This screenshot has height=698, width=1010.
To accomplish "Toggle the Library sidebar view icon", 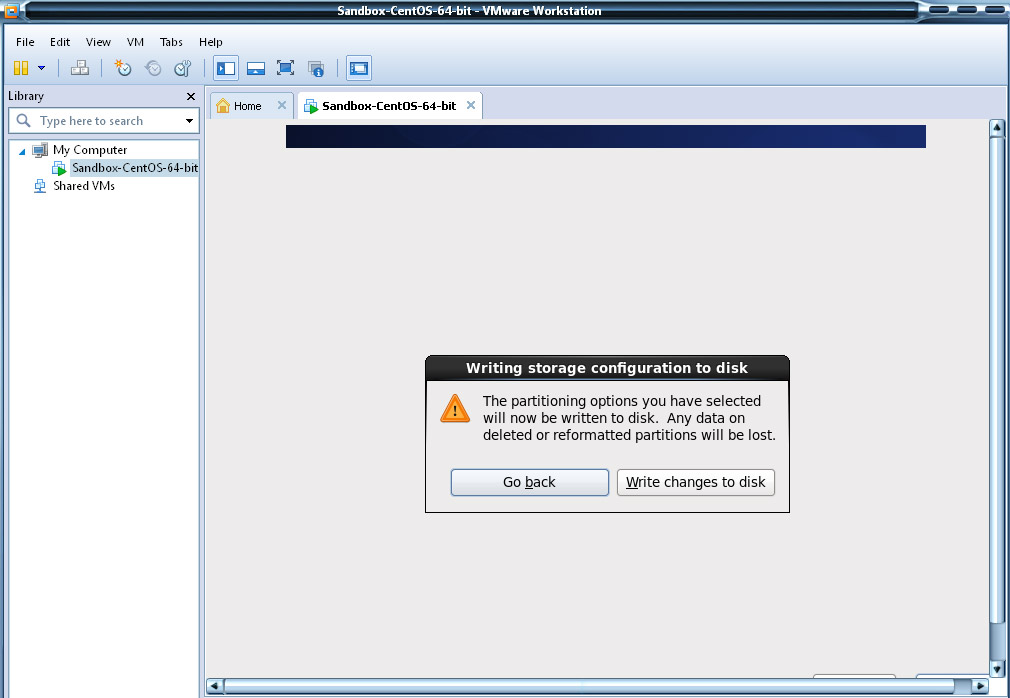I will point(225,68).
